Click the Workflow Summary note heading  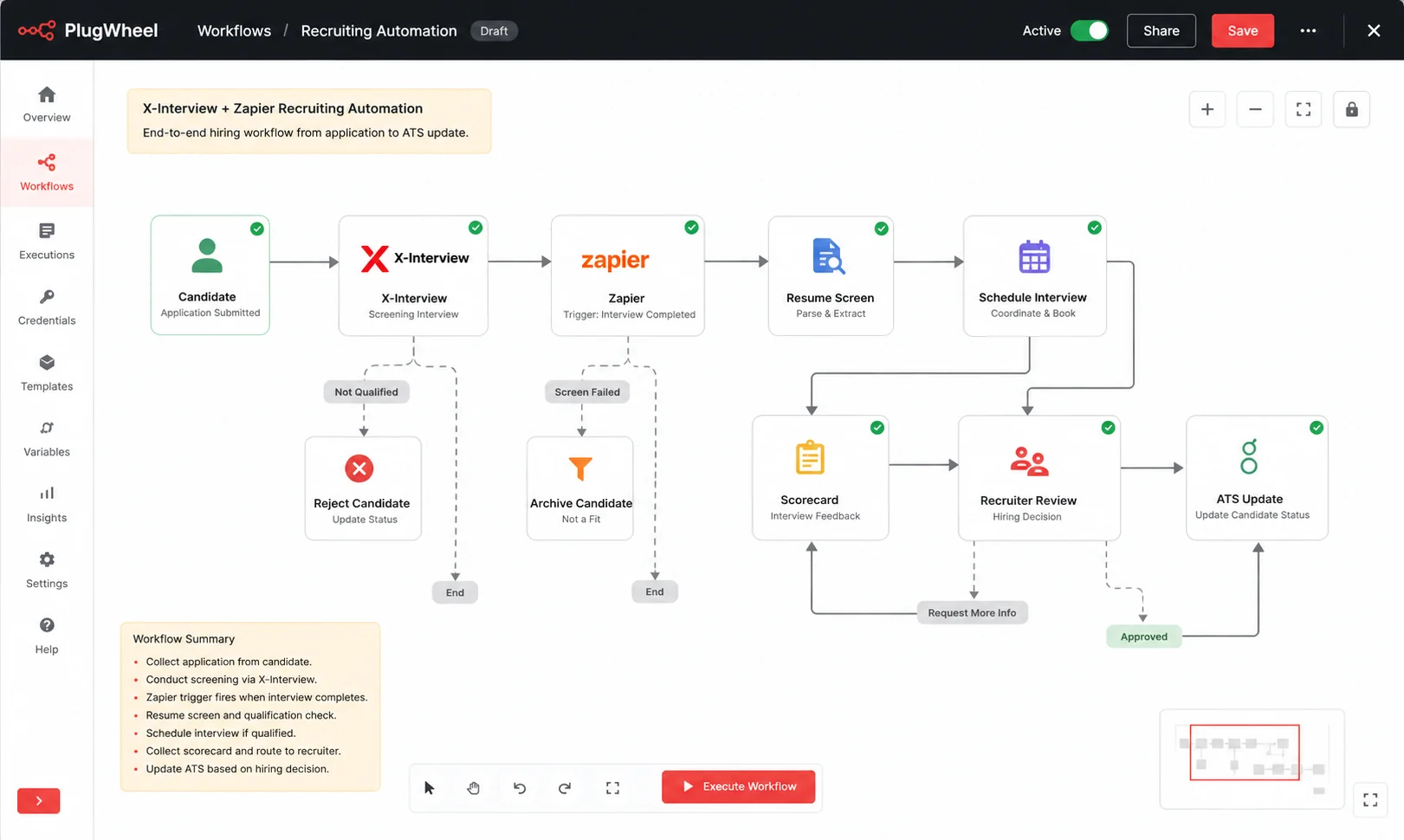(x=184, y=639)
